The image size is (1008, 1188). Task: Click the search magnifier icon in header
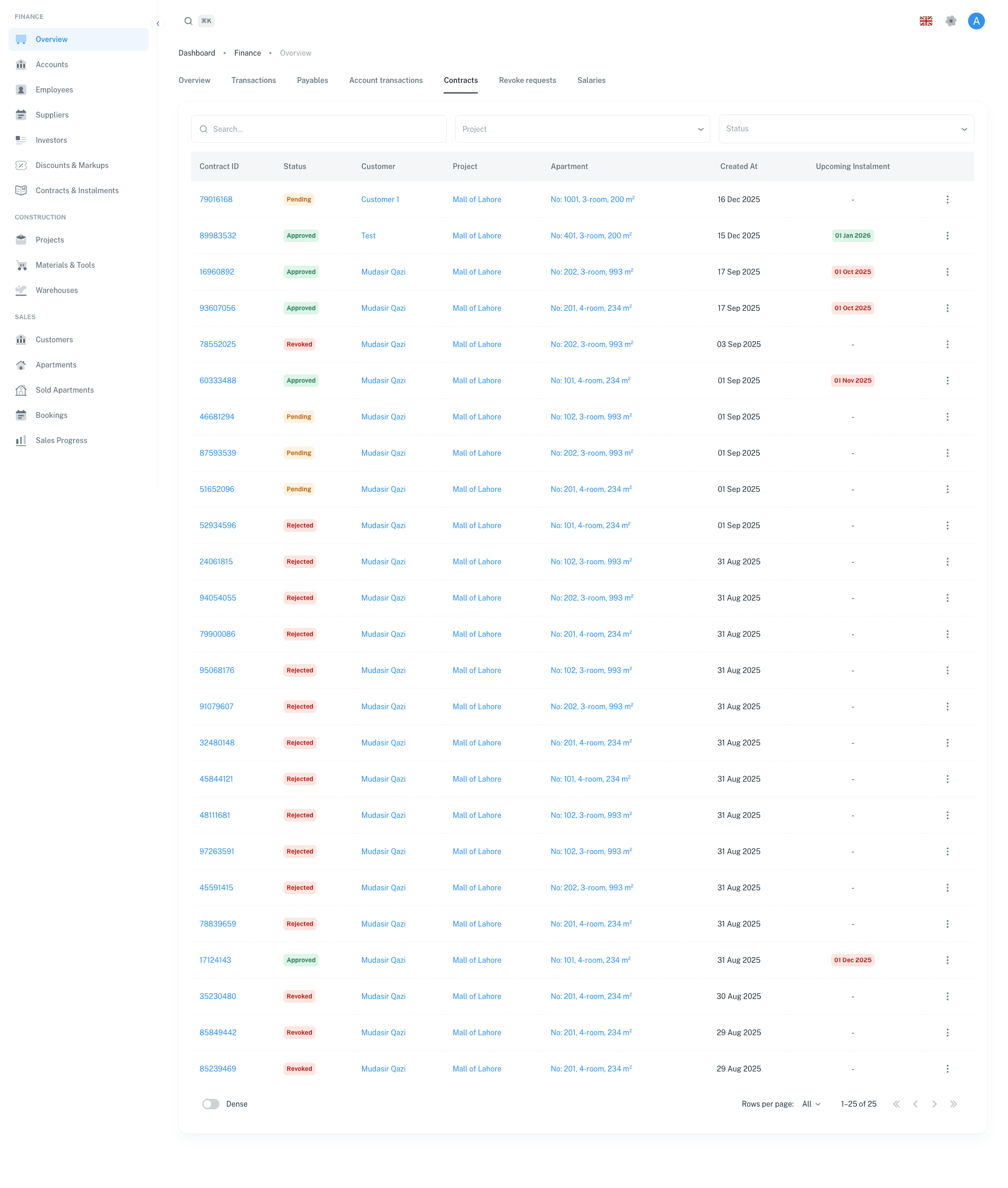pos(188,21)
